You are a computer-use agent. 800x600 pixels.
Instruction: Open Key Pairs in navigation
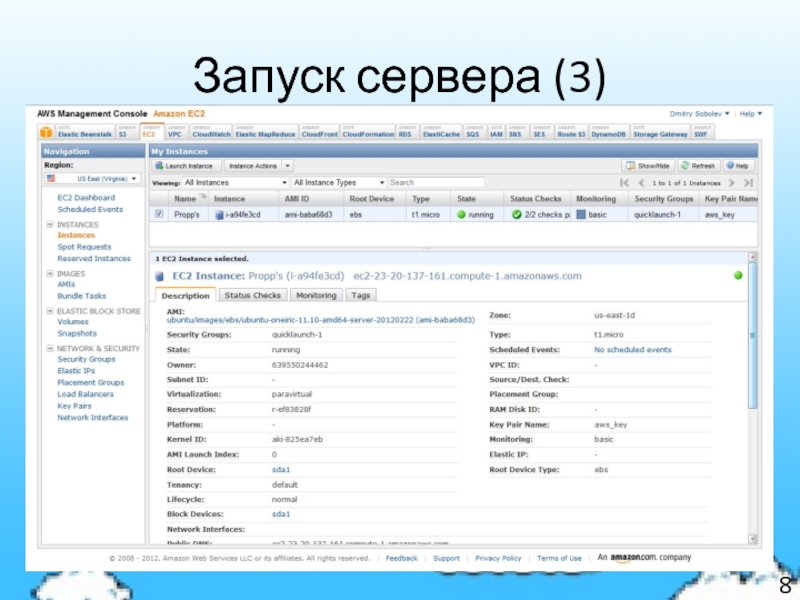click(74, 406)
